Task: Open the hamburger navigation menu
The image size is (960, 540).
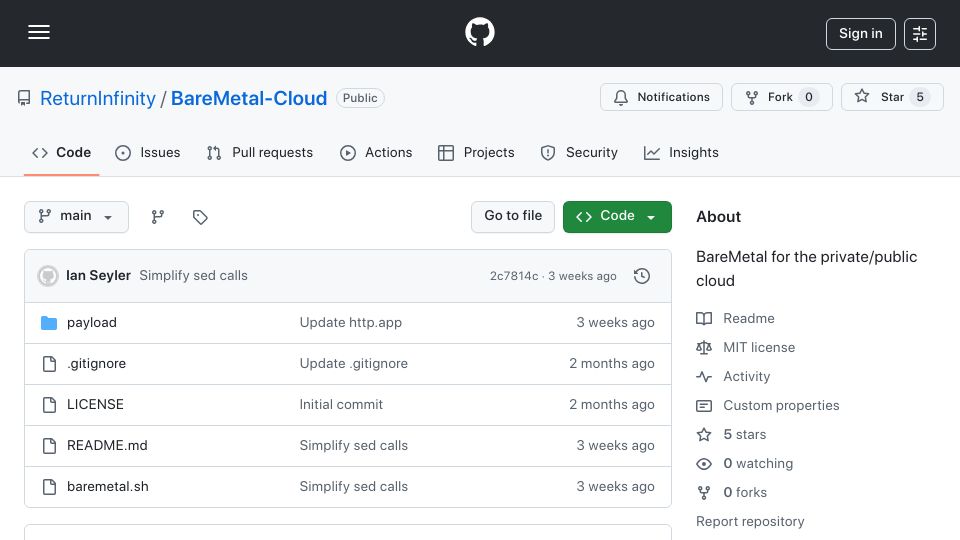Action: [x=39, y=32]
